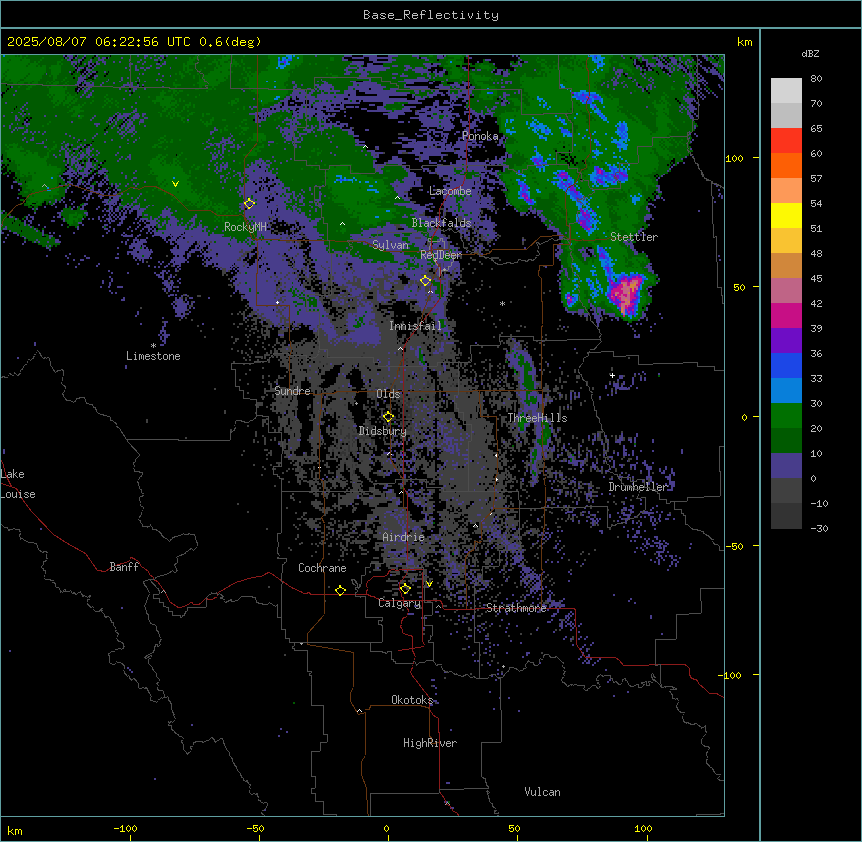Click the Ponoka town label
Screen dimensions: 862x842
coord(480,136)
